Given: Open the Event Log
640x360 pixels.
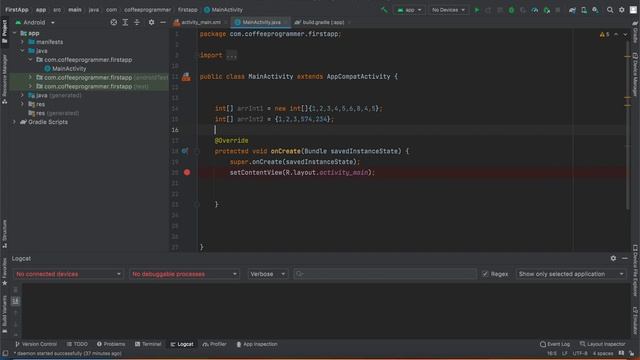Looking at the screenshot, I should coord(555,344).
